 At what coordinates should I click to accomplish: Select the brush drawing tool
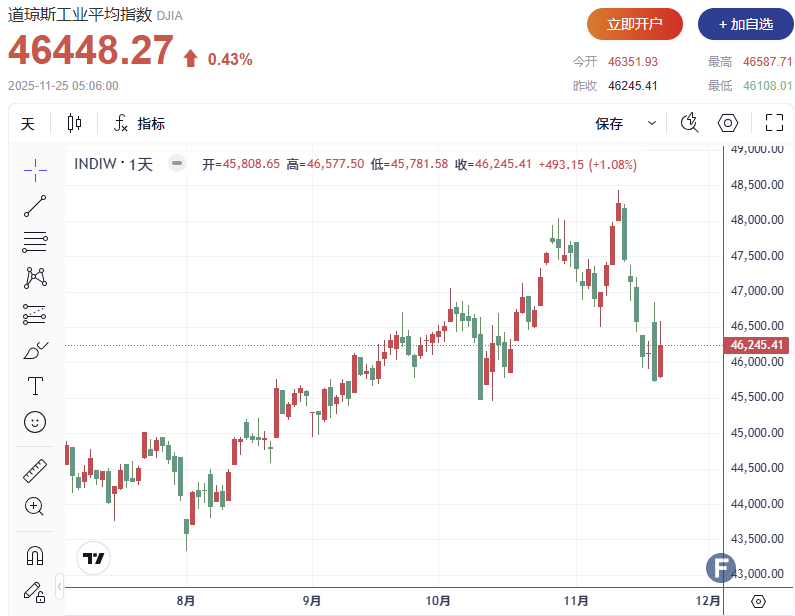pyautogui.click(x=35, y=350)
